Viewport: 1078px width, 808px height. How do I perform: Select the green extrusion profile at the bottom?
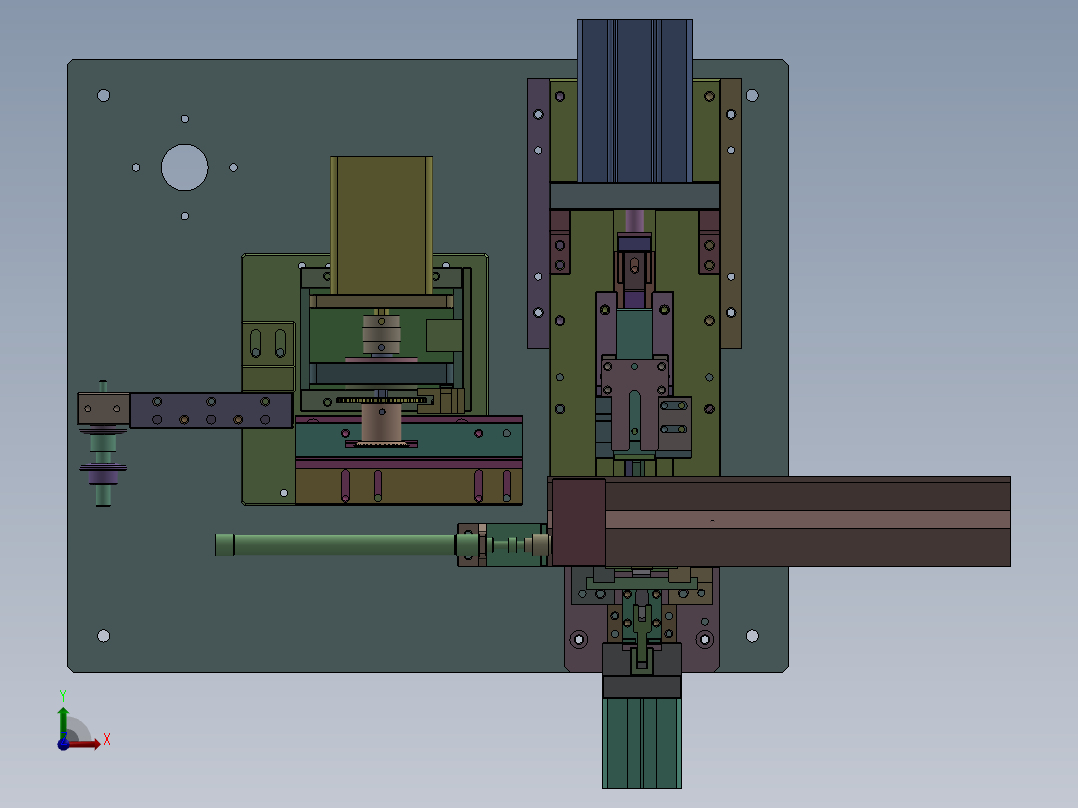(x=642, y=743)
